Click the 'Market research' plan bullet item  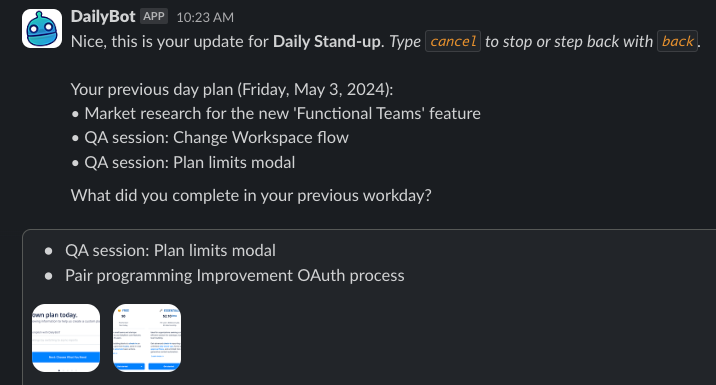click(x=282, y=113)
